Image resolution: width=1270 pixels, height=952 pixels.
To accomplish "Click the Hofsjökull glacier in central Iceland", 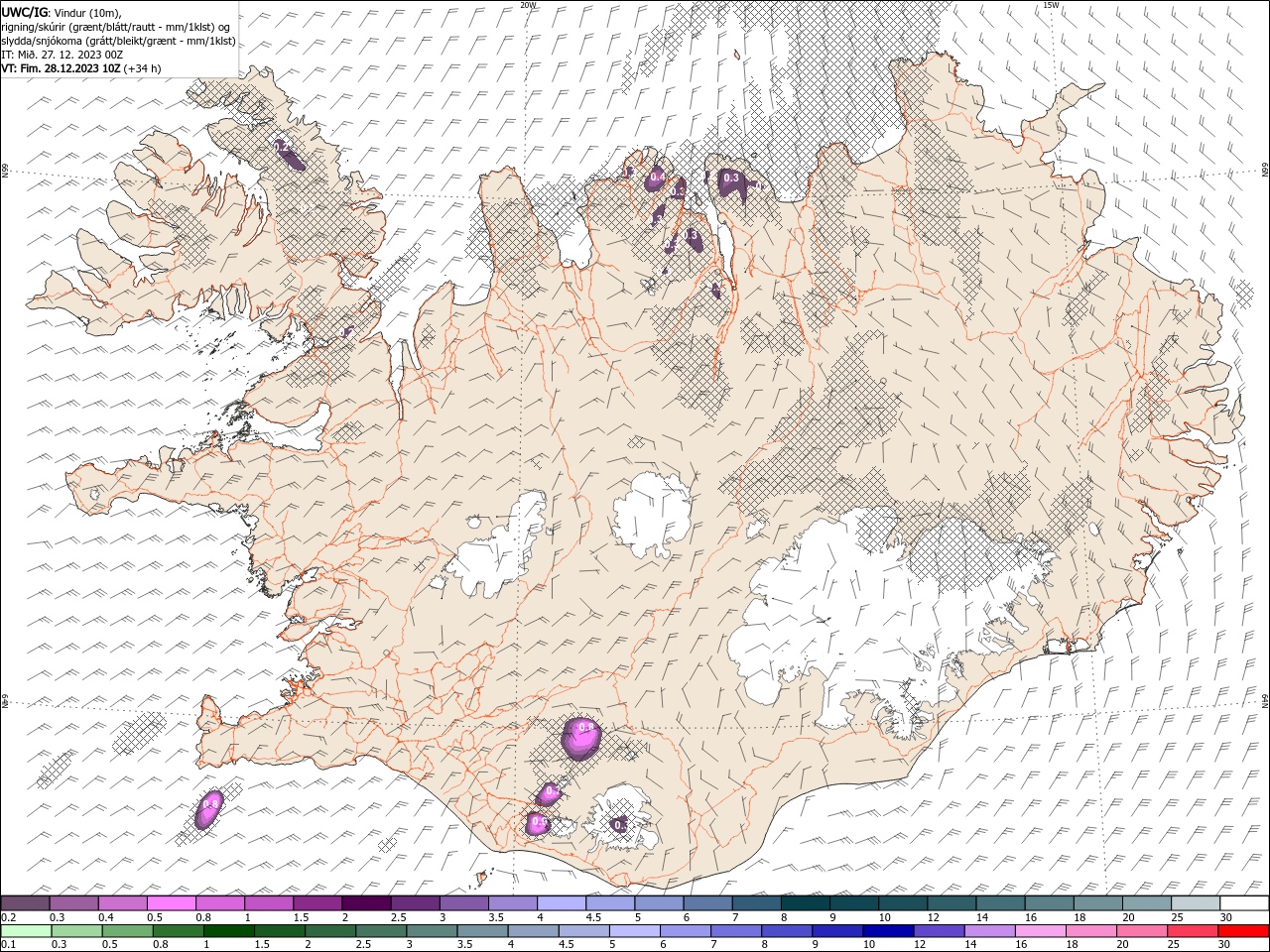I will click(653, 516).
